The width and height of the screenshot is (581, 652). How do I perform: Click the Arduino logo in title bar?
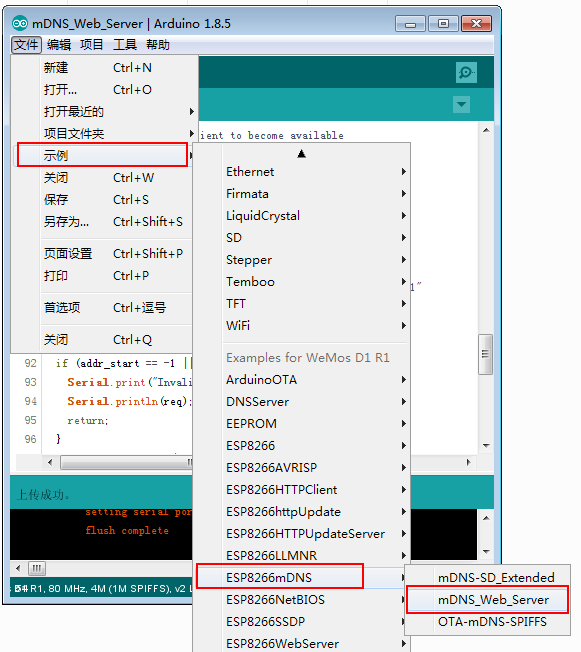pos(20,24)
